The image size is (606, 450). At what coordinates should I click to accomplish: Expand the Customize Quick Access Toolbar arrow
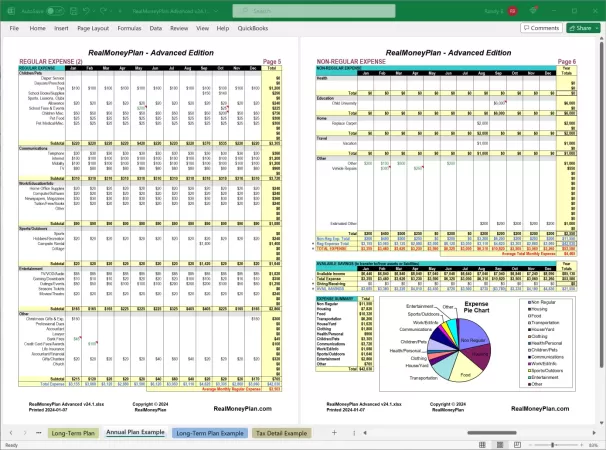120,11
